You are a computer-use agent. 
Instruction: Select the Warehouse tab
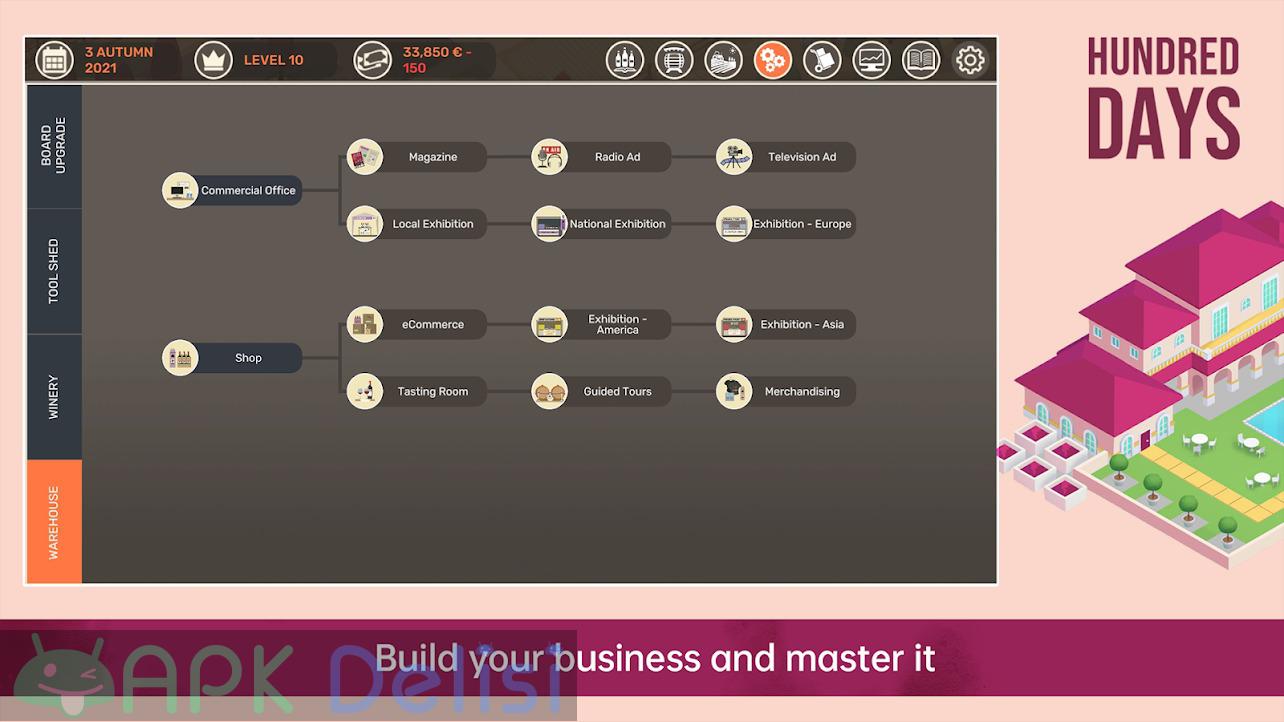click(54, 522)
